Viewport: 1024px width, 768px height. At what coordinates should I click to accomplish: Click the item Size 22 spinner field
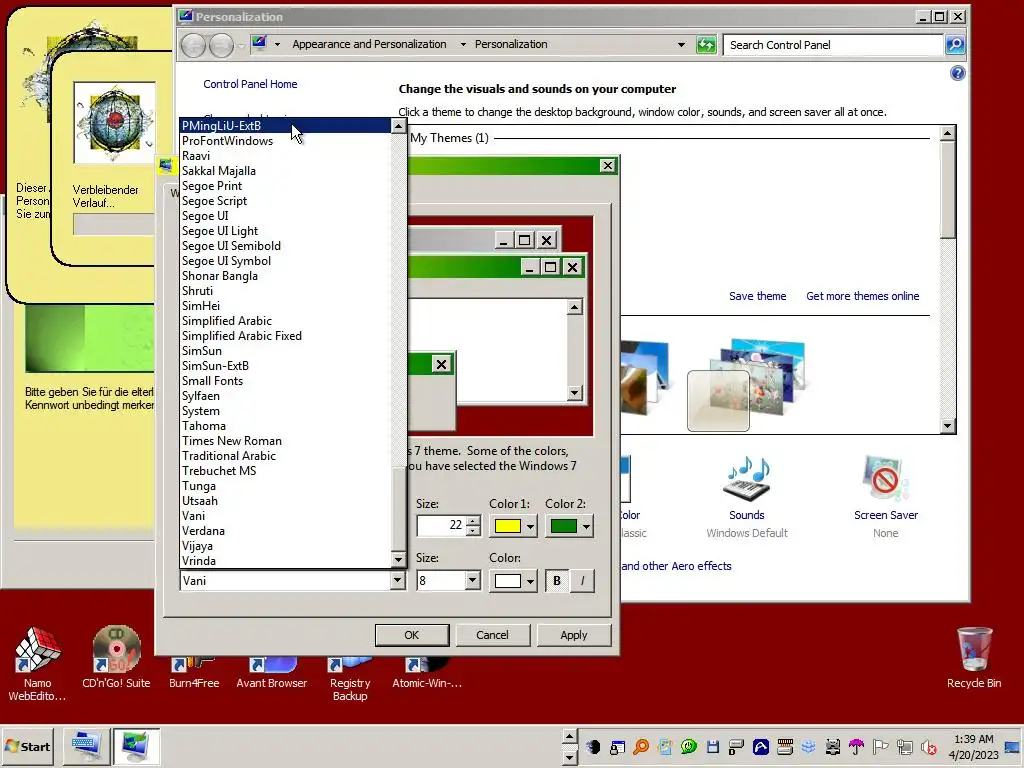tap(441, 525)
